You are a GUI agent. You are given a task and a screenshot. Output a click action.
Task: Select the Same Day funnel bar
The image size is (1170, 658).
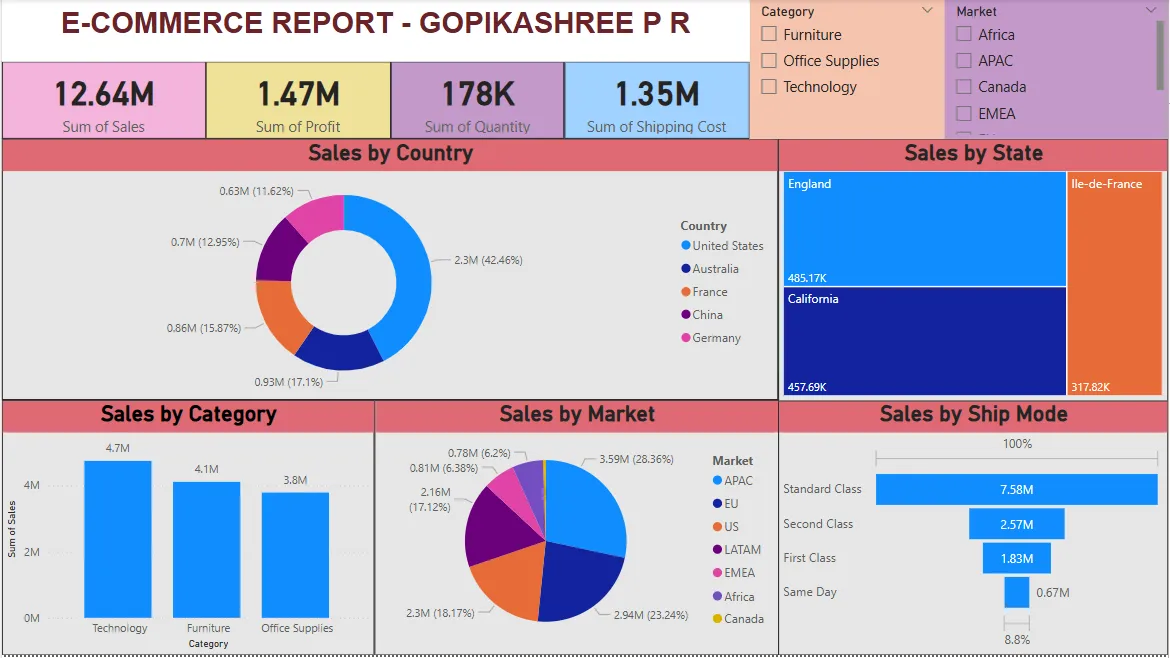(1016, 592)
